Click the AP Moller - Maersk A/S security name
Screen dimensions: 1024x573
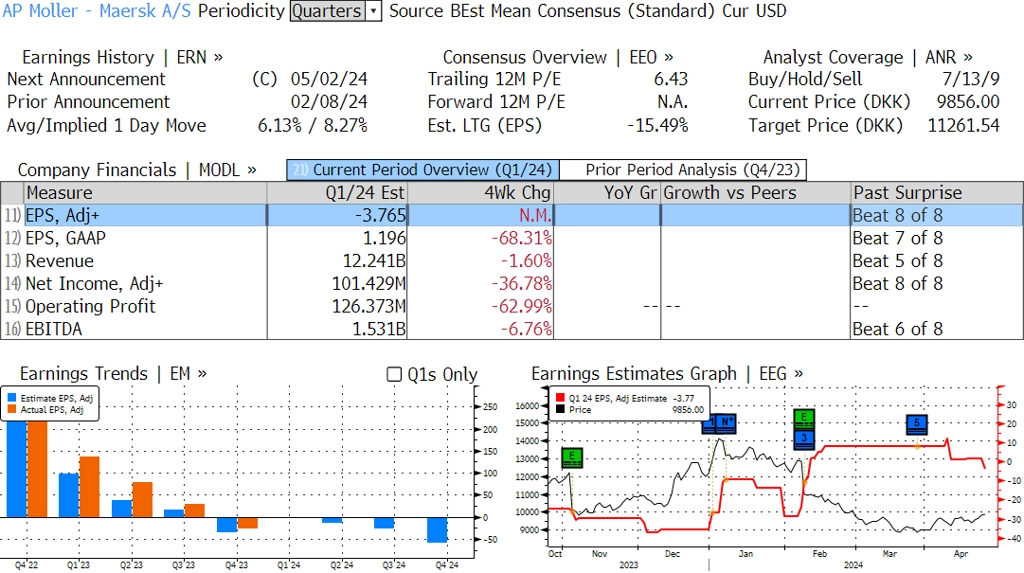(x=97, y=11)
